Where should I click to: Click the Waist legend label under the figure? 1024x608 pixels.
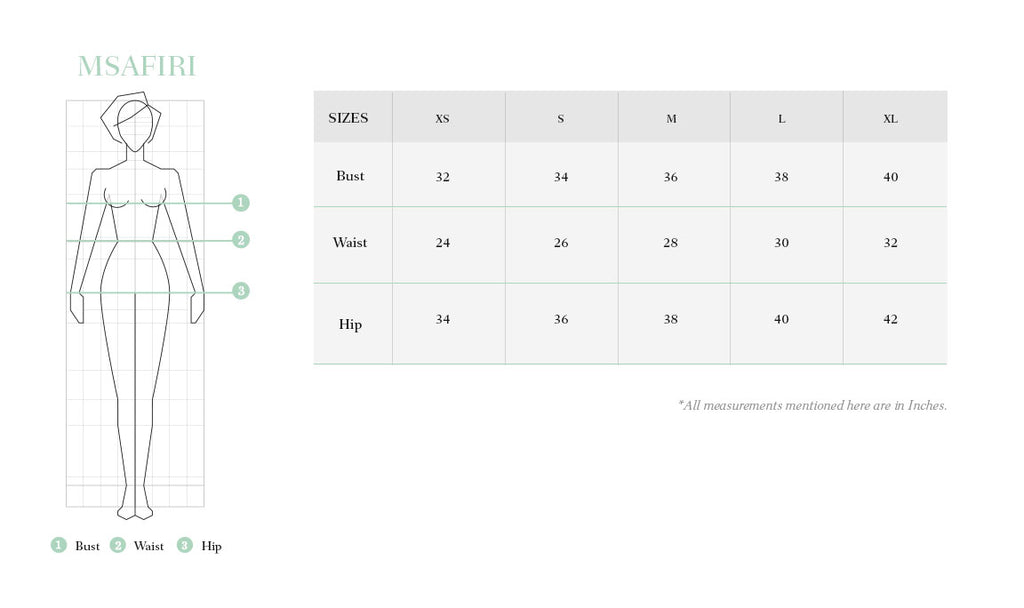[x=149, y=546]
